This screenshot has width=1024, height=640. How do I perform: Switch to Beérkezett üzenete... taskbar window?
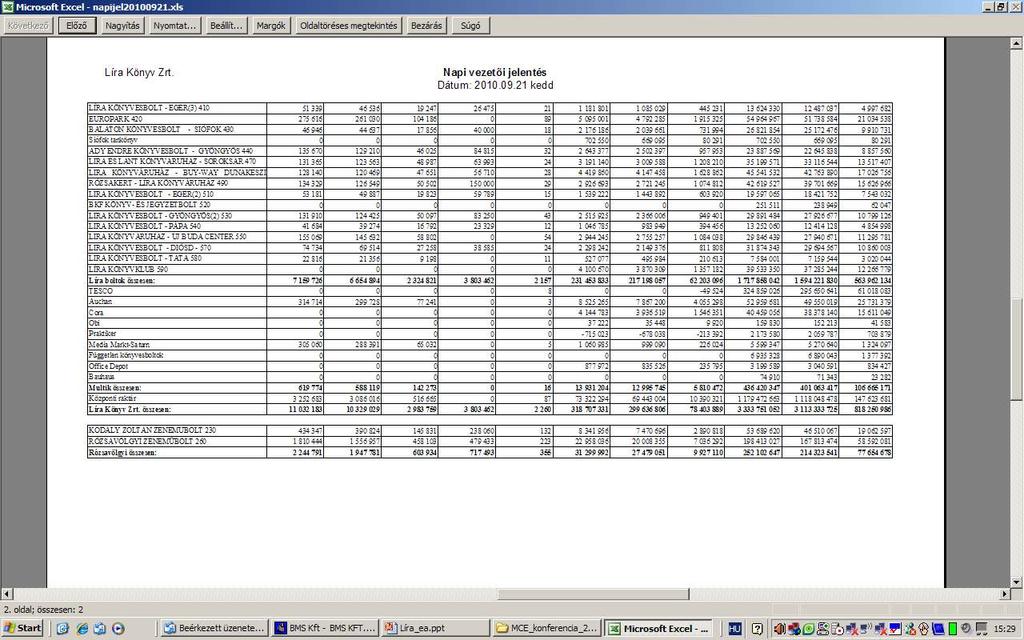214,628
